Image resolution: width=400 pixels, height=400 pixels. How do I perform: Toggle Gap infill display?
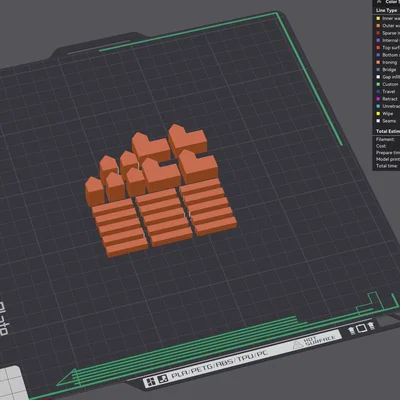(x=388, y=77)
